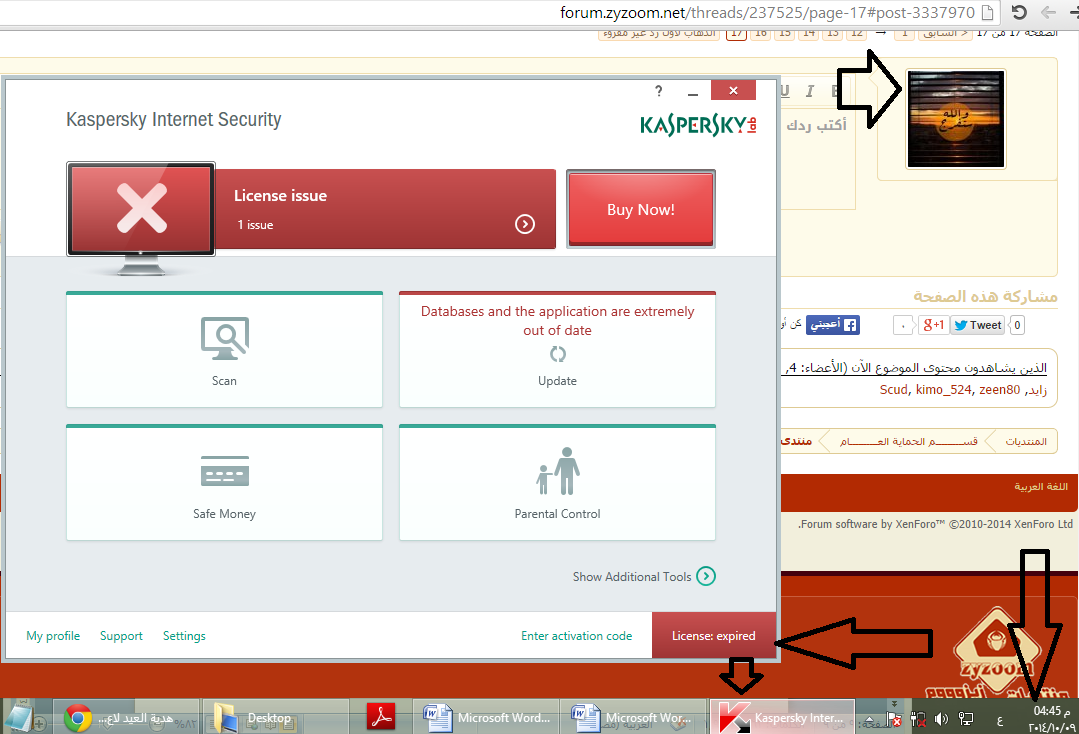
Task: Go to forum page 16
Action: 760,33
